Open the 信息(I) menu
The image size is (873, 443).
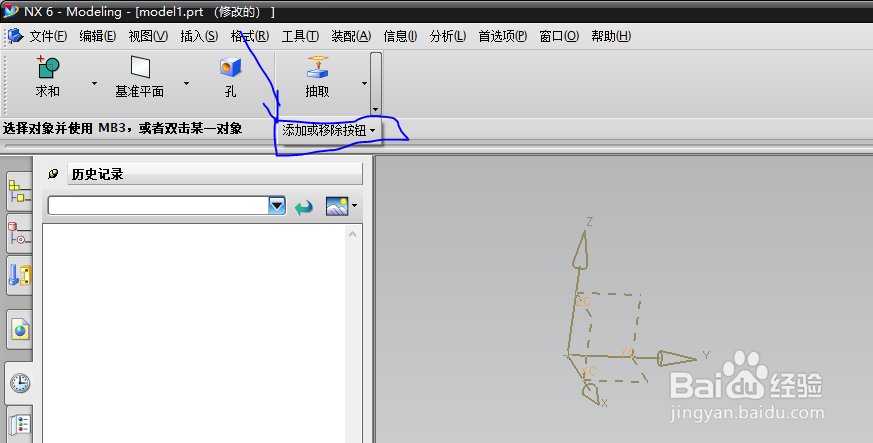(x=400, y=36)
